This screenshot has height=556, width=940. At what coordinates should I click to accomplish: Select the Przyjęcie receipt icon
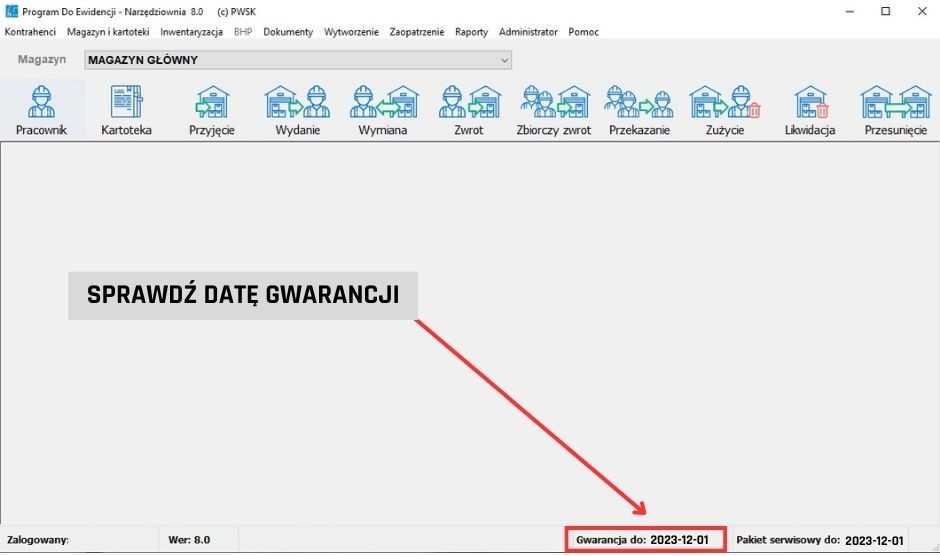(211, 110)
